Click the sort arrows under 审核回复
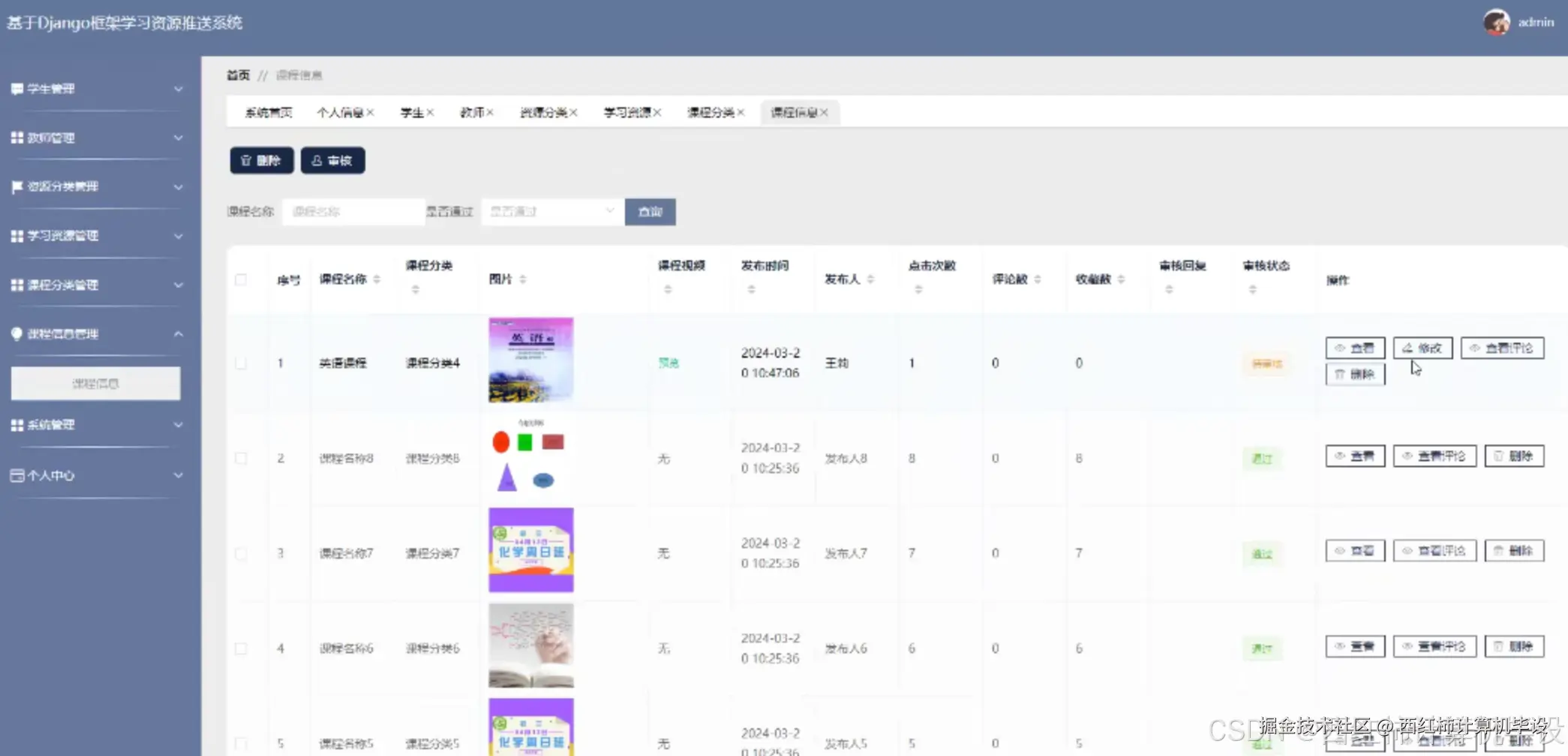The image size is (1568, 756). click(x=1169, y=289)
